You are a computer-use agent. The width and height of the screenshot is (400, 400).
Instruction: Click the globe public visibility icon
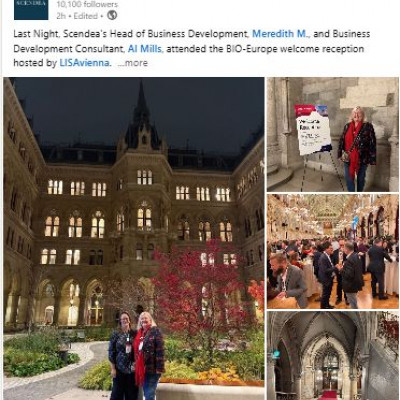click(112, 15)
